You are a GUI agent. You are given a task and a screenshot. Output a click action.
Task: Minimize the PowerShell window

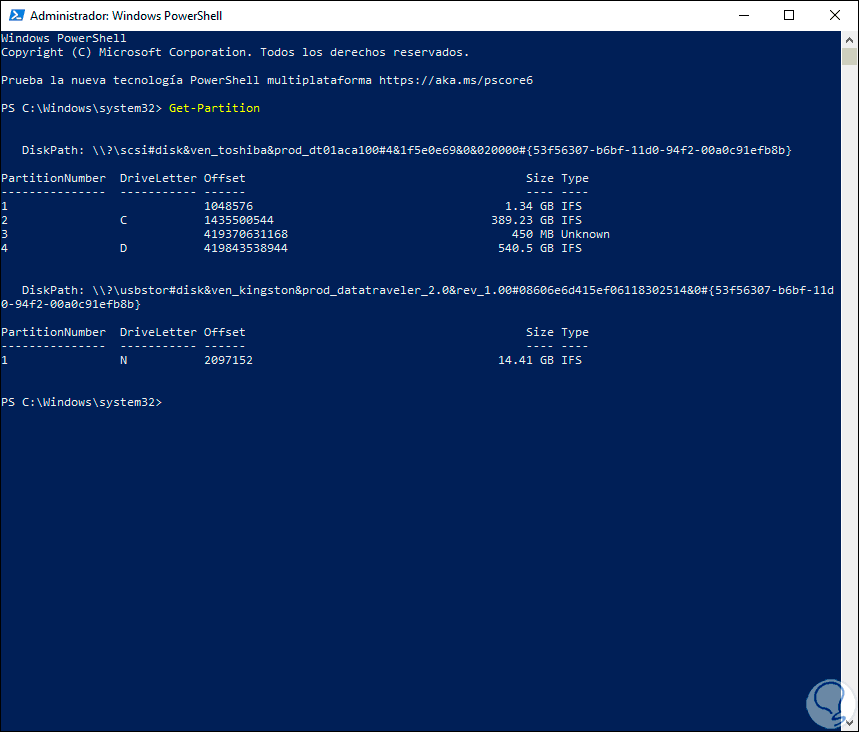pos(743,15)
